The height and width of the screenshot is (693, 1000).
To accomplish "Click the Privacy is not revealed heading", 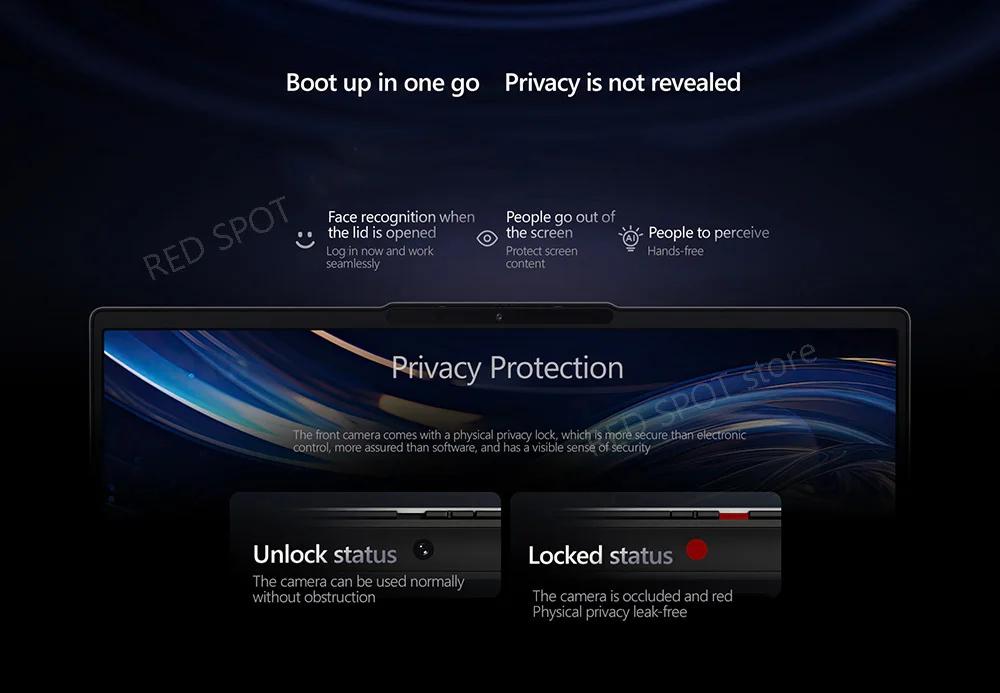I will [x=622, y=83].
